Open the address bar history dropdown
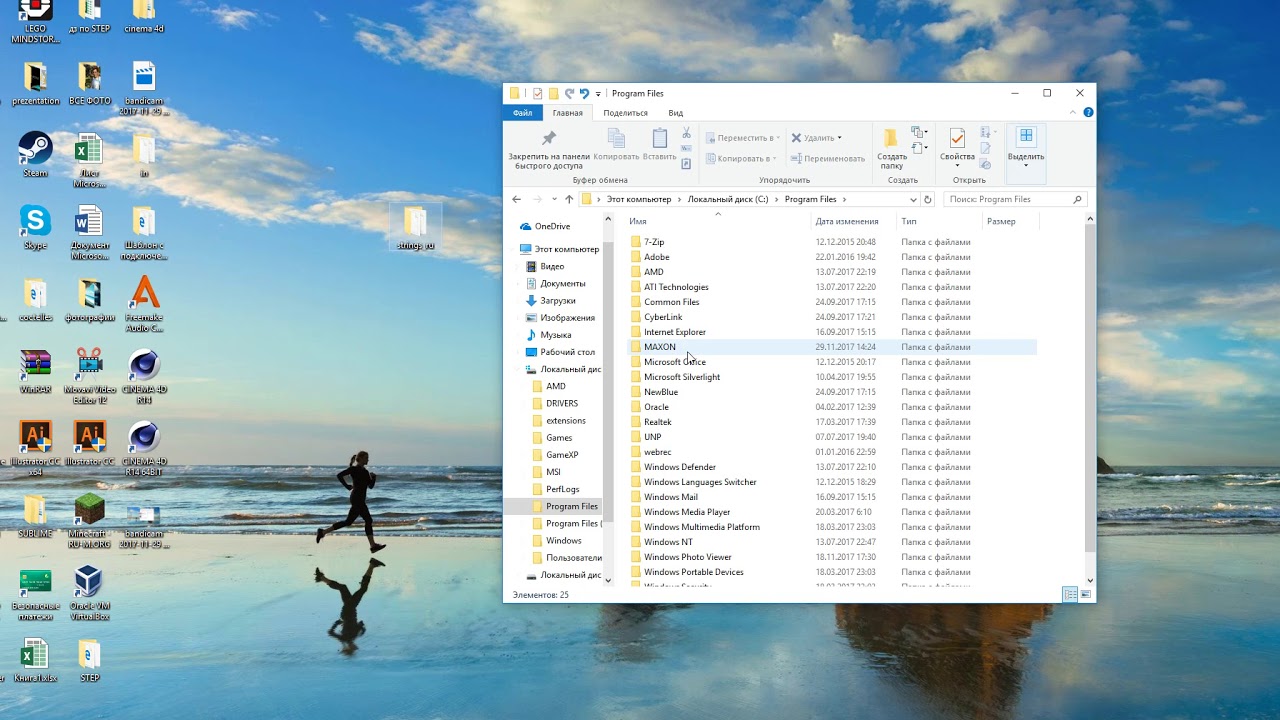 (x=913, y=199)
